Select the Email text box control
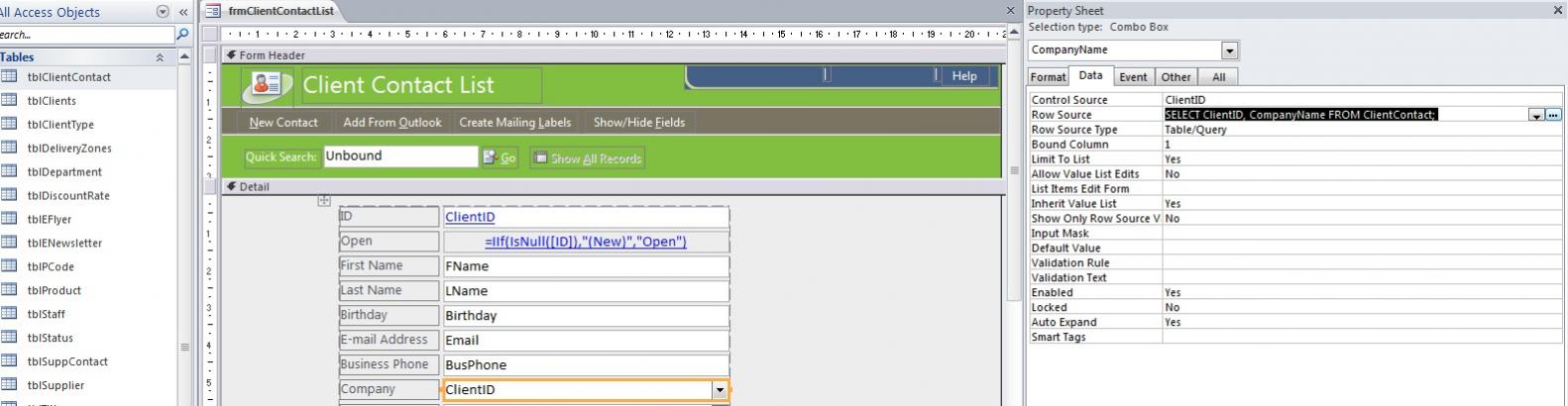This screenshot has width=1568, height=406. tap(586, 340)
